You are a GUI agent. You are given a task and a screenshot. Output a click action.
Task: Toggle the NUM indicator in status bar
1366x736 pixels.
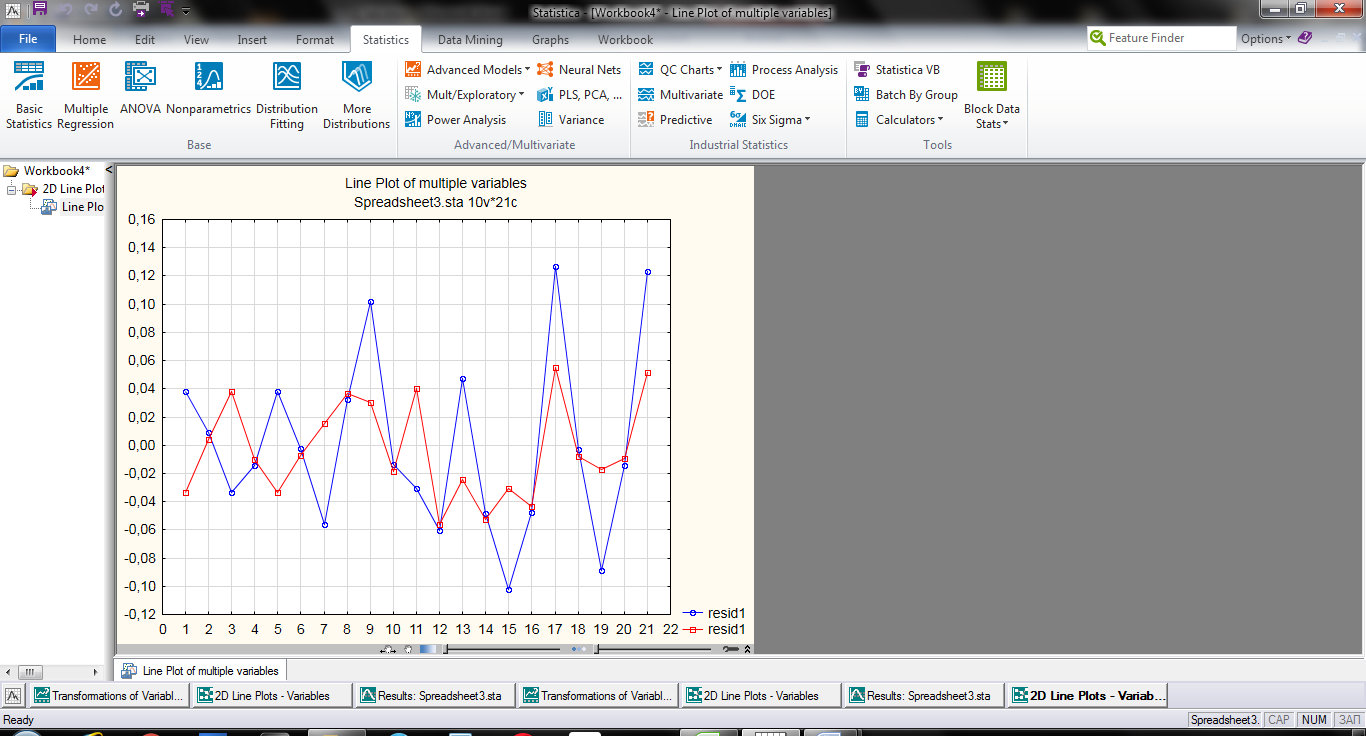click(1314, 720)
